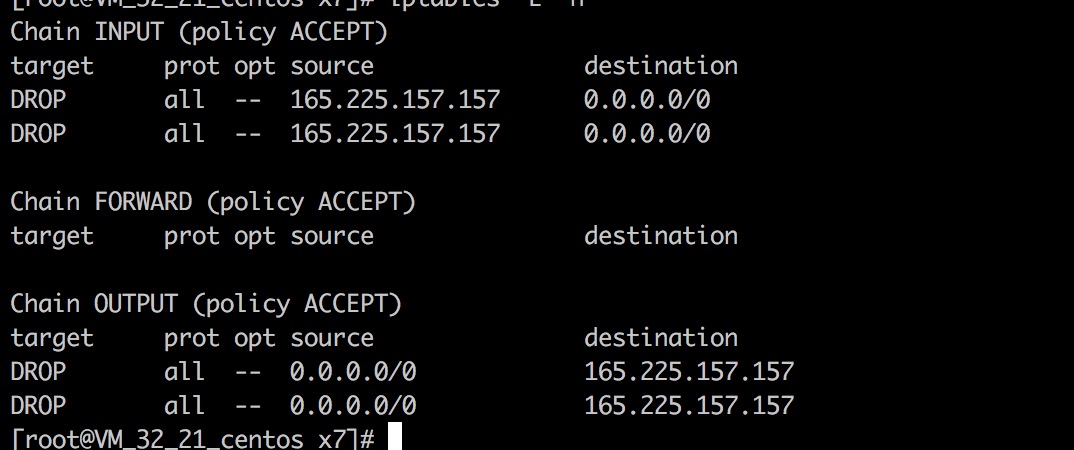Click the terminal cursor block at the prompt
This screenshot has width=1074, height=450.
coord(394,438)
